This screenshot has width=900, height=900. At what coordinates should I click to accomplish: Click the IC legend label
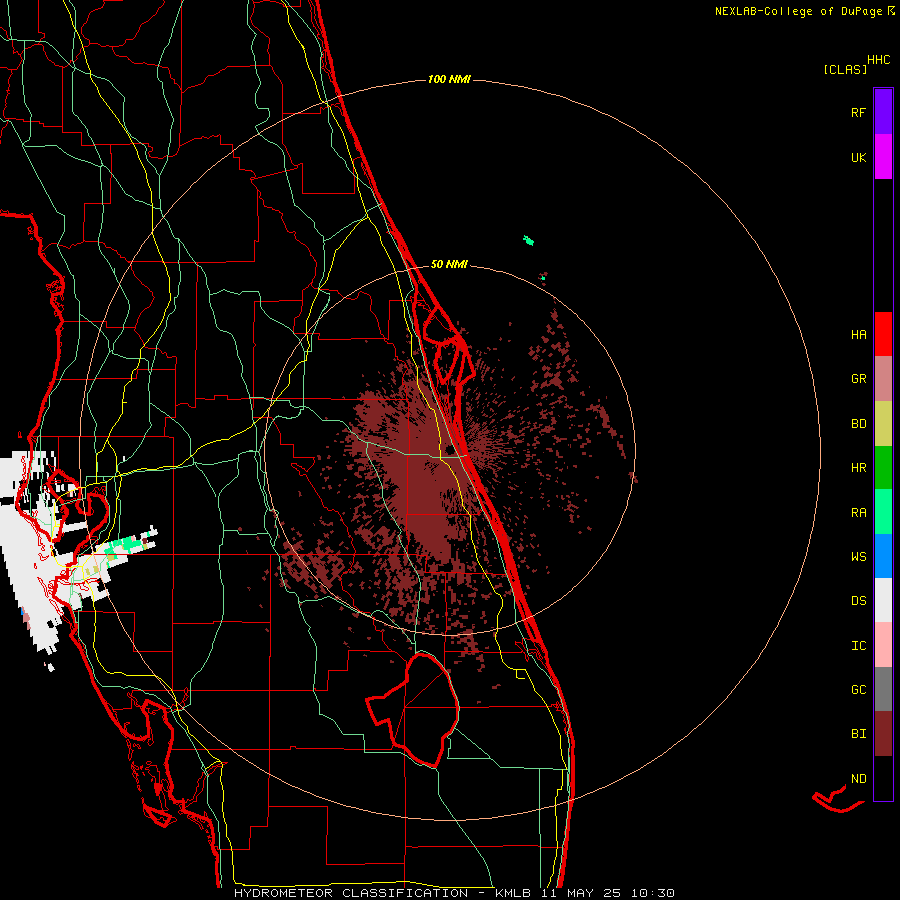tap(858, 646)
